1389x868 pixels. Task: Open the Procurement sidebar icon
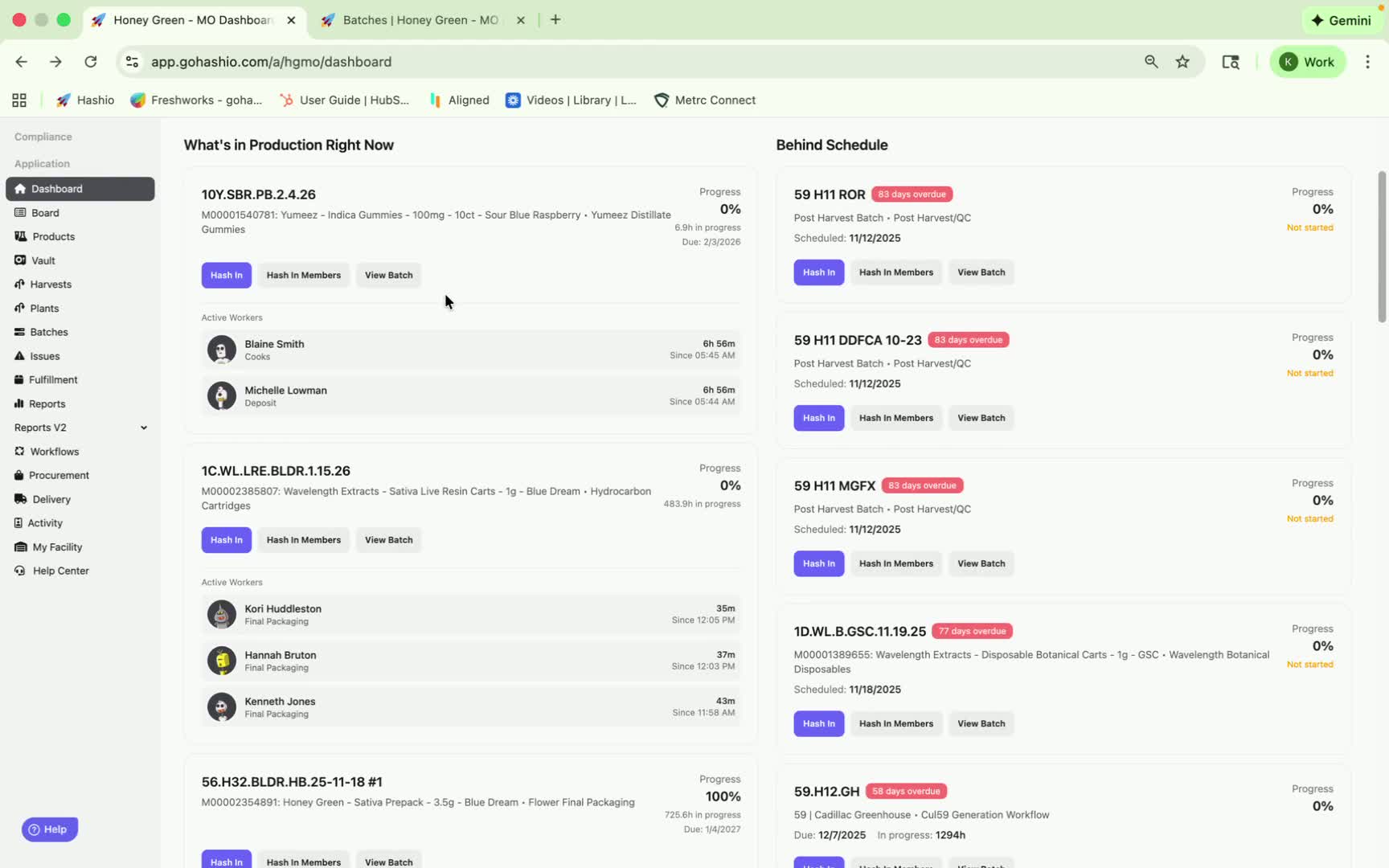[x=18, y=475]
